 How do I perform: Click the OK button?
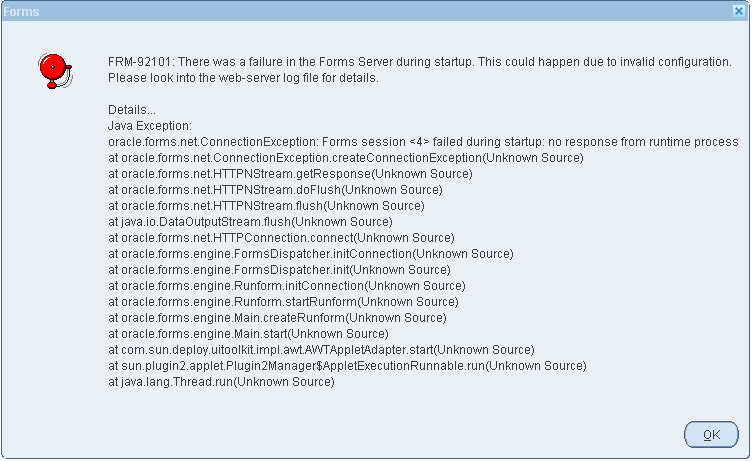coord(711,434)
